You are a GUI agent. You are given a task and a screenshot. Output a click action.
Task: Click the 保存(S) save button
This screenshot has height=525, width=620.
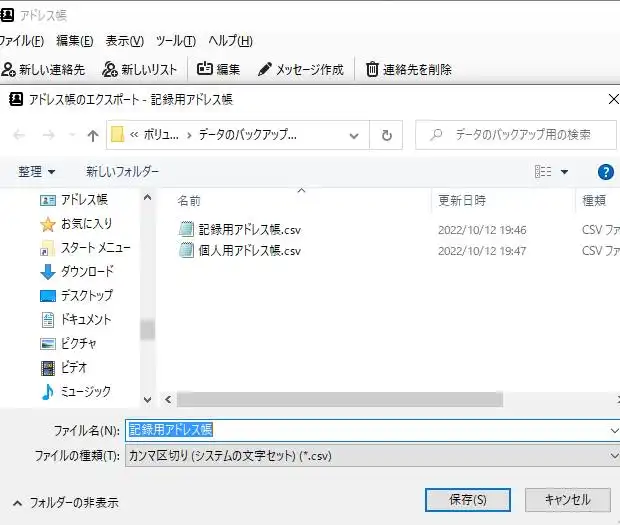click(x=468, y=499)
